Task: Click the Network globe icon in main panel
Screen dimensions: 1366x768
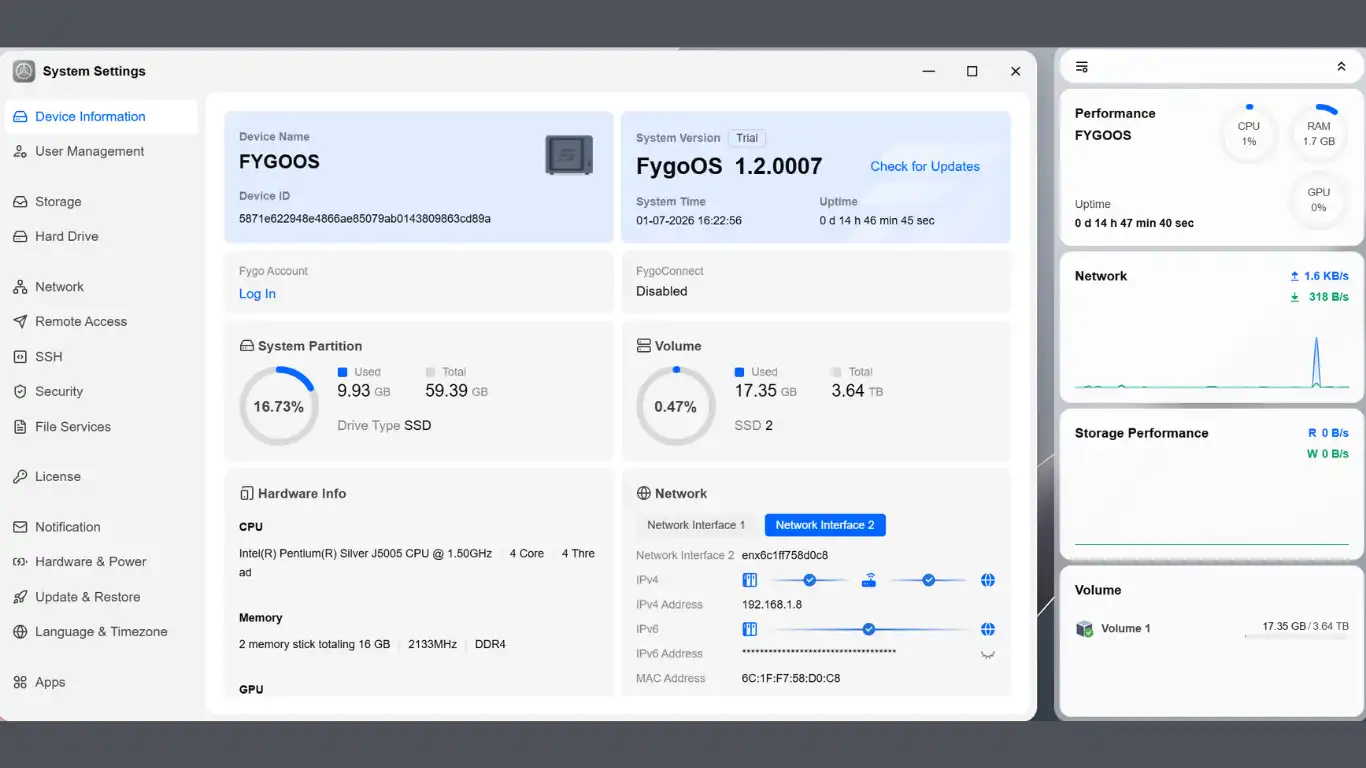Action: [644, 494]
